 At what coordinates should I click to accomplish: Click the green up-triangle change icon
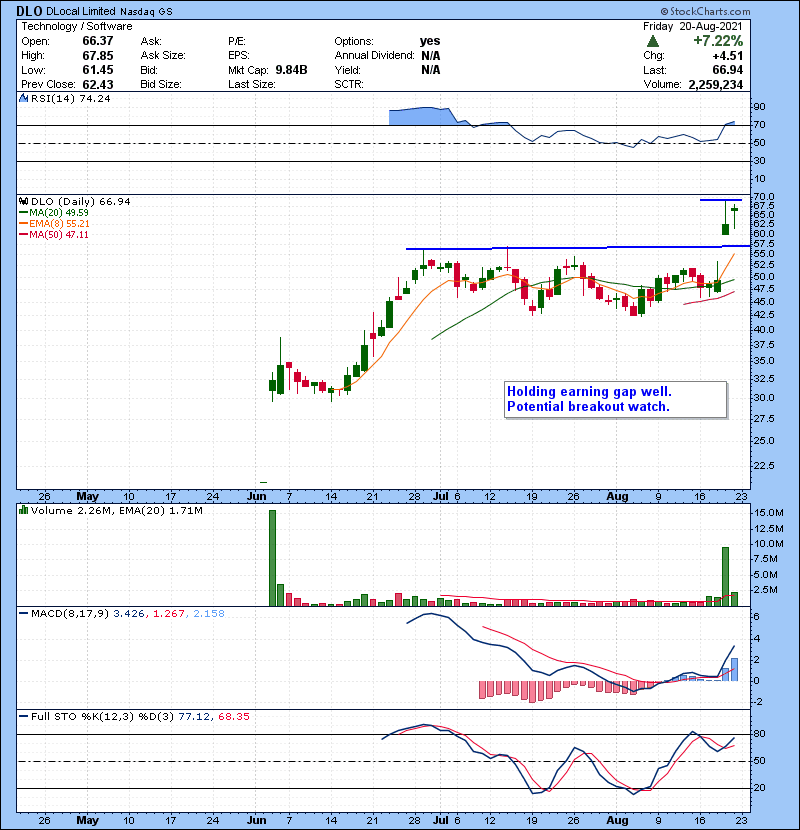[653, 41]
